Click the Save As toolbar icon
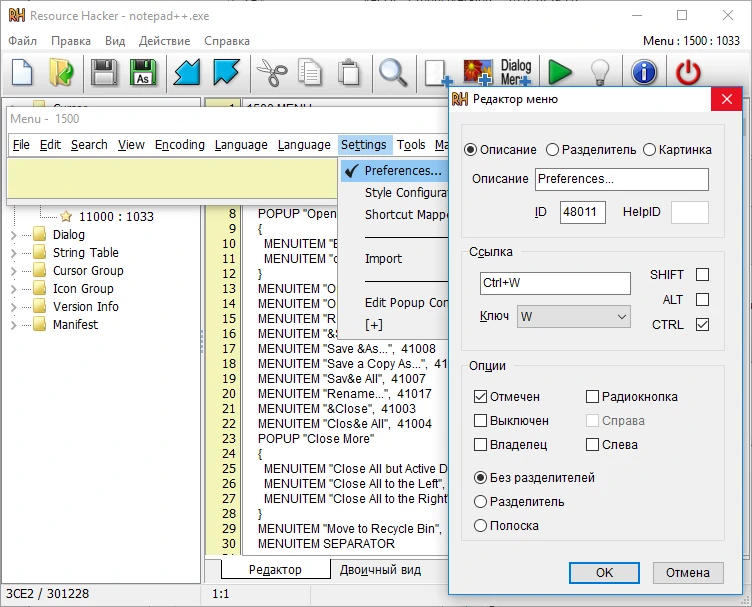752x607 pixels. tap(143, 73)
